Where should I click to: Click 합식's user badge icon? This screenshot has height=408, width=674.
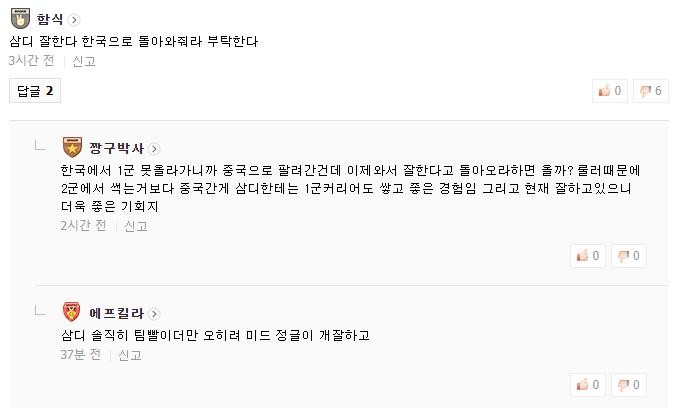click(x=20, y=19)
